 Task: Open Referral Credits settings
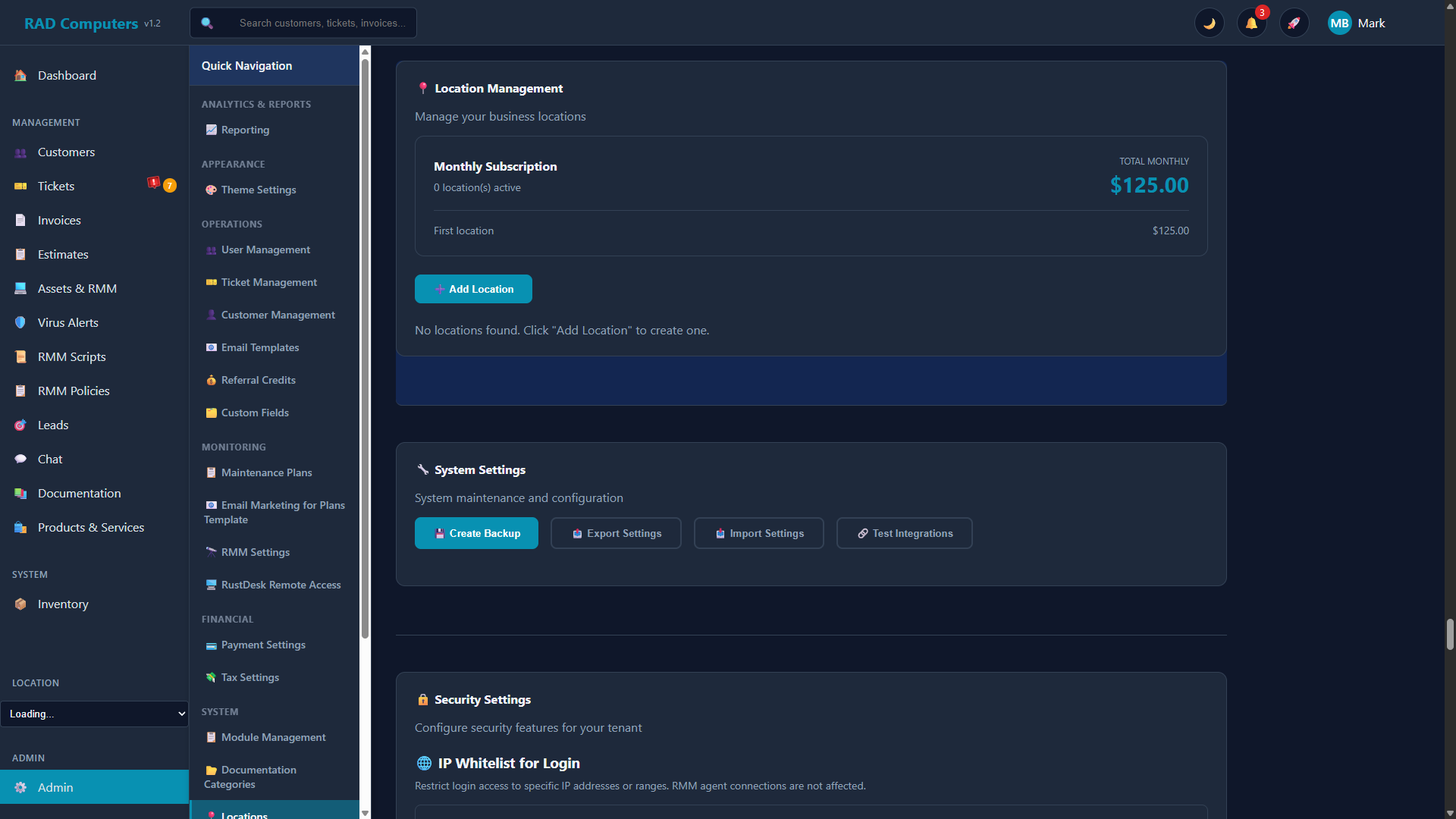click(258, 380)
